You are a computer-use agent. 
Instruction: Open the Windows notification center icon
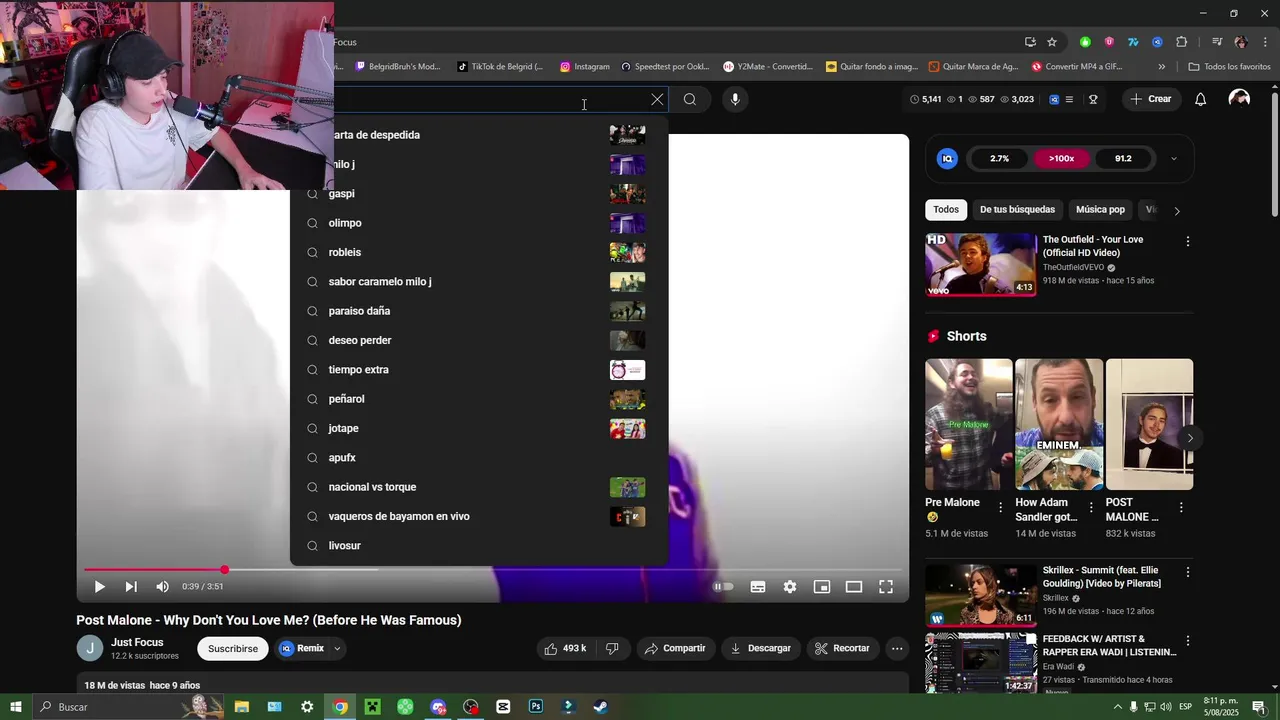click(x=1259, y=707)
